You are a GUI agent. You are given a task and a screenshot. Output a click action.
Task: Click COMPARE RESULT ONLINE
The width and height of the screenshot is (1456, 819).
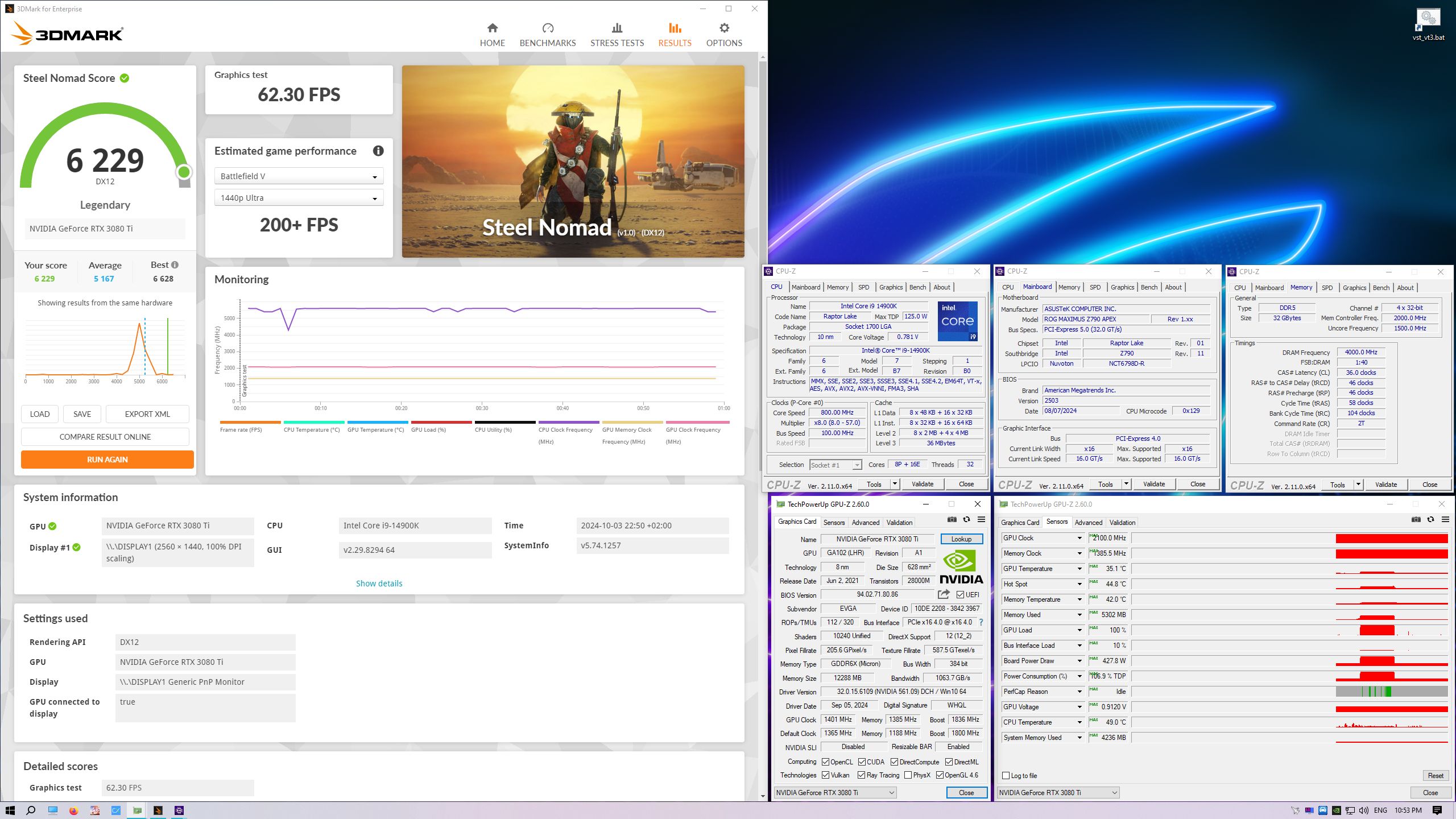[105, 437]
